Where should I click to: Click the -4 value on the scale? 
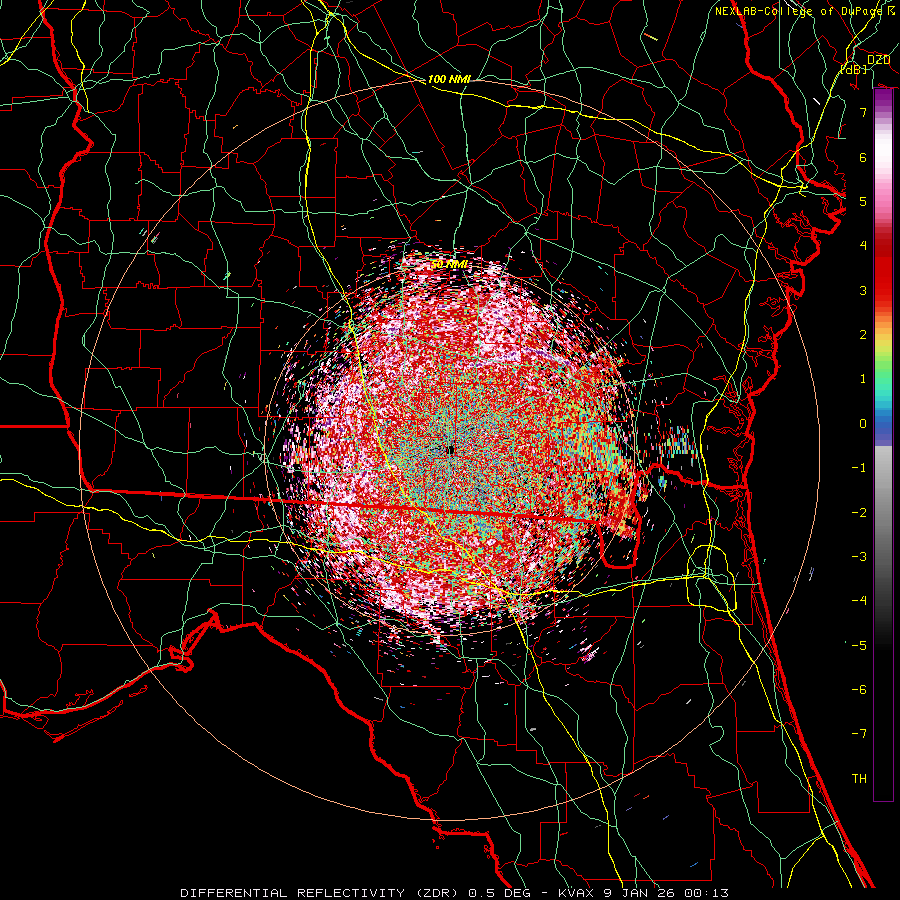(859, 601)
